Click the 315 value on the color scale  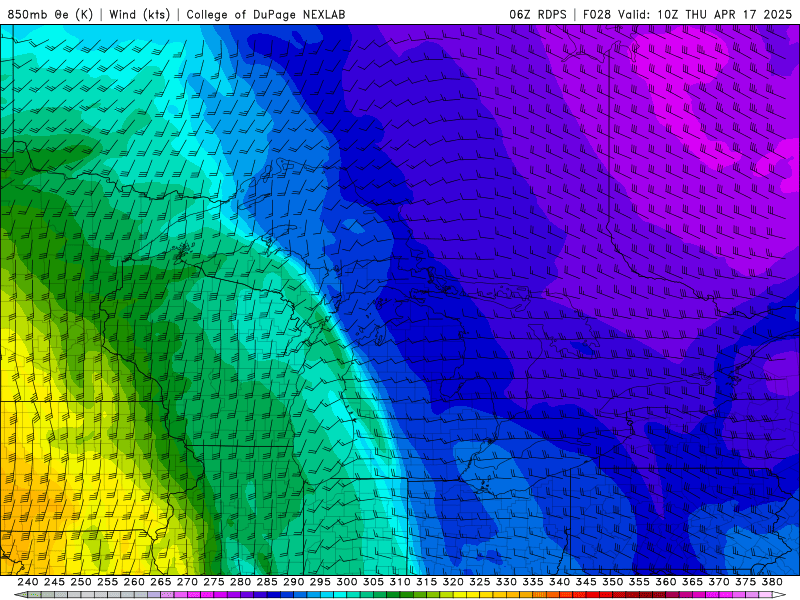427,582
